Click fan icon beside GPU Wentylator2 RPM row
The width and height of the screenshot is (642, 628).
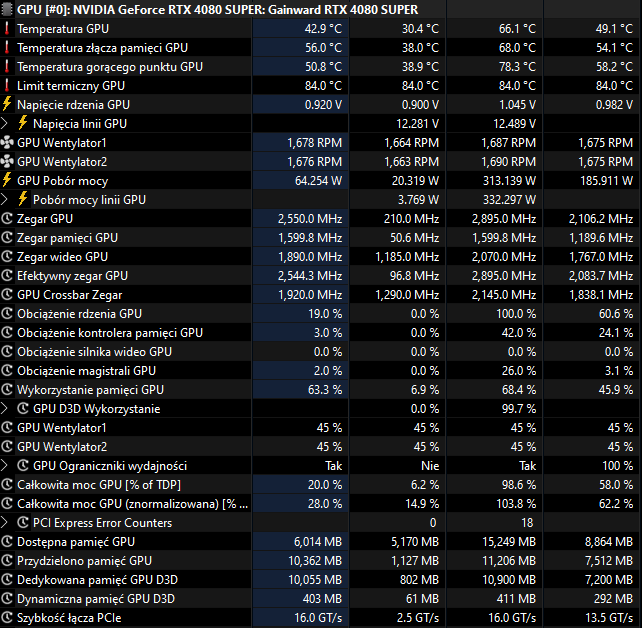click(7, 162)
